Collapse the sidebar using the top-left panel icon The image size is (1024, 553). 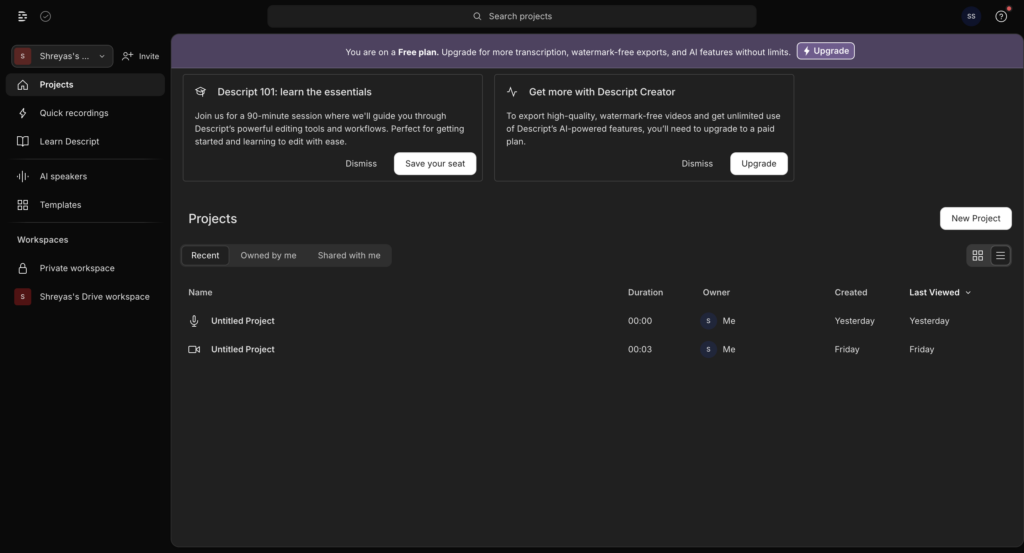(x=22, y=16)
